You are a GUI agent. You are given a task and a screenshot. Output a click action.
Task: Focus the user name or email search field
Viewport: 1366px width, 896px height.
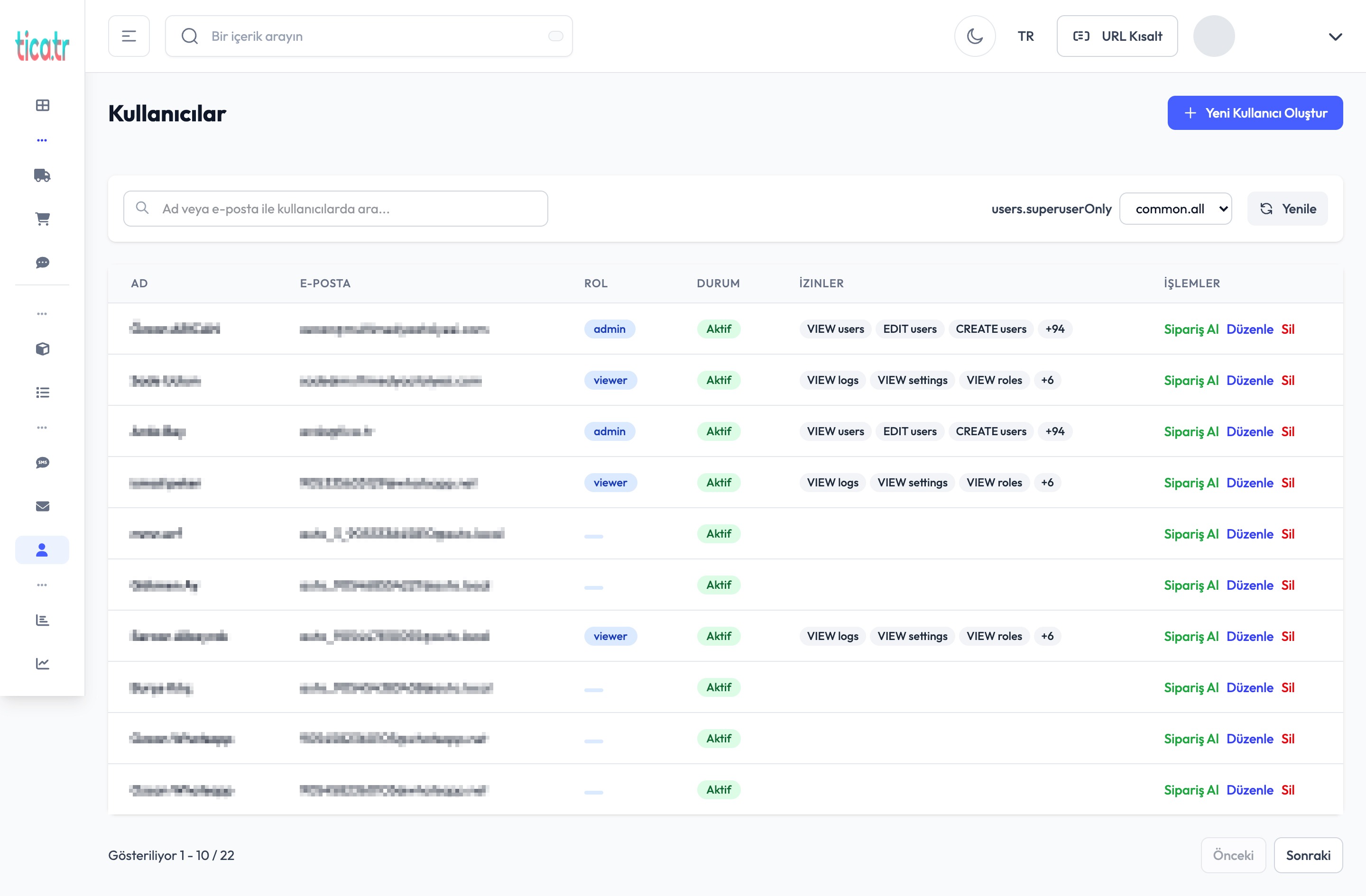[335, 209]
